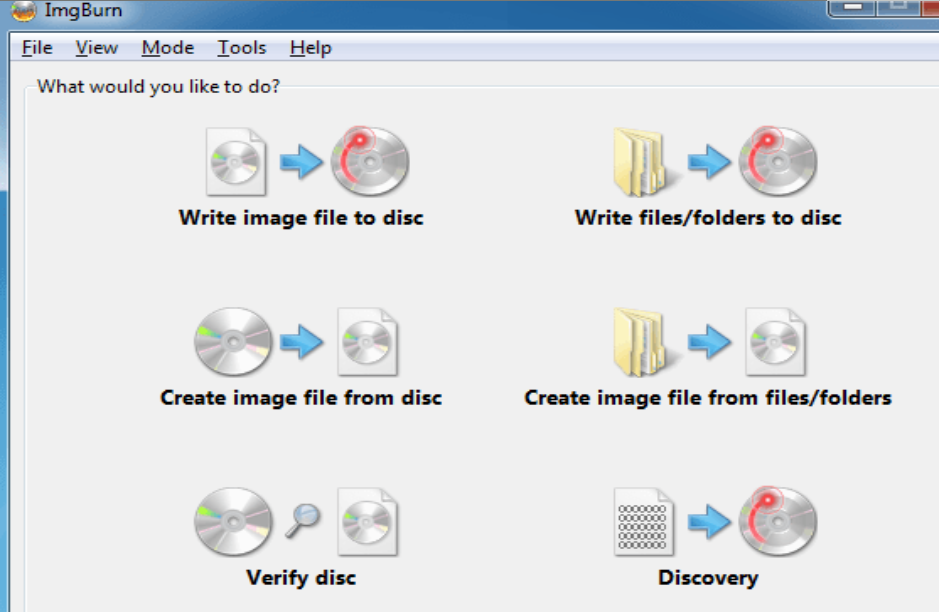Open the View menu
The width and height of the screenshot is (940, 612).
pyautogui.click(x=97, y=48)
